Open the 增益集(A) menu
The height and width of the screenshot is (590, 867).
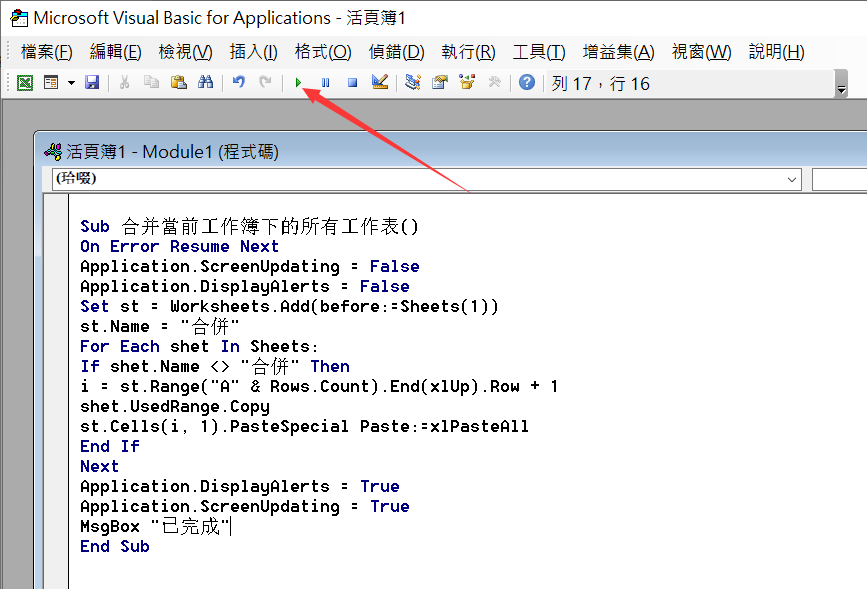point(619,52)
